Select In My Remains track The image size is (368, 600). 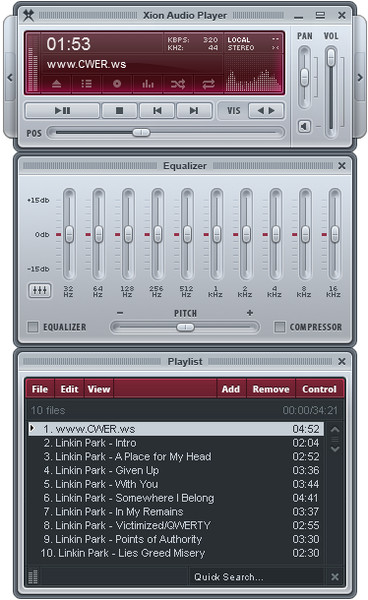pyautogui.click(x=176, y=512)
